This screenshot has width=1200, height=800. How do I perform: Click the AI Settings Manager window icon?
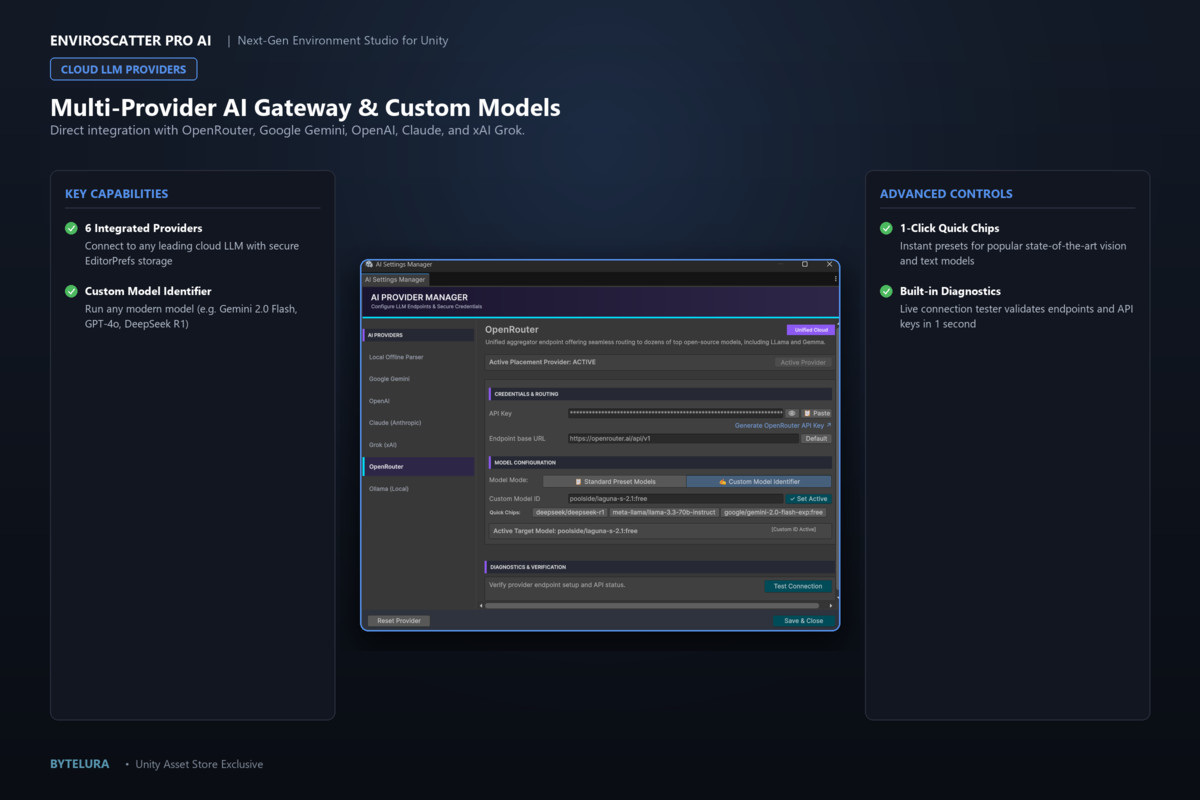point(369,264)
